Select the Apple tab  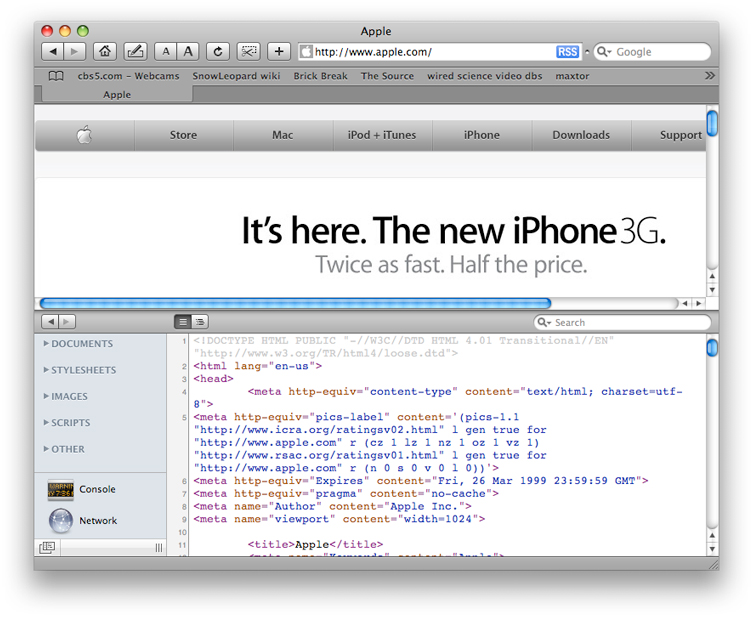click(117, 94)
